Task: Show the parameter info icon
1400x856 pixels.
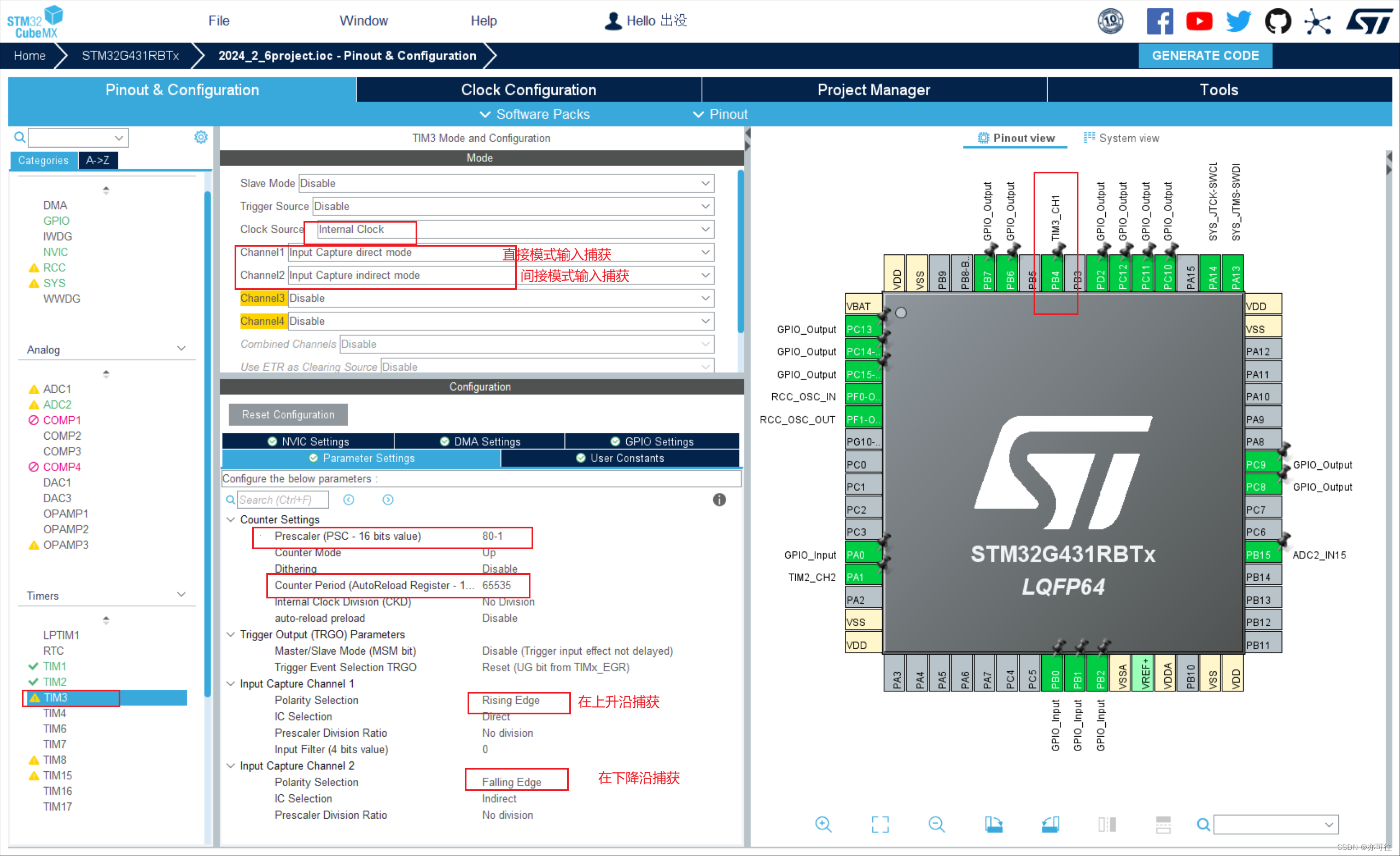Action: pos(719,499)
